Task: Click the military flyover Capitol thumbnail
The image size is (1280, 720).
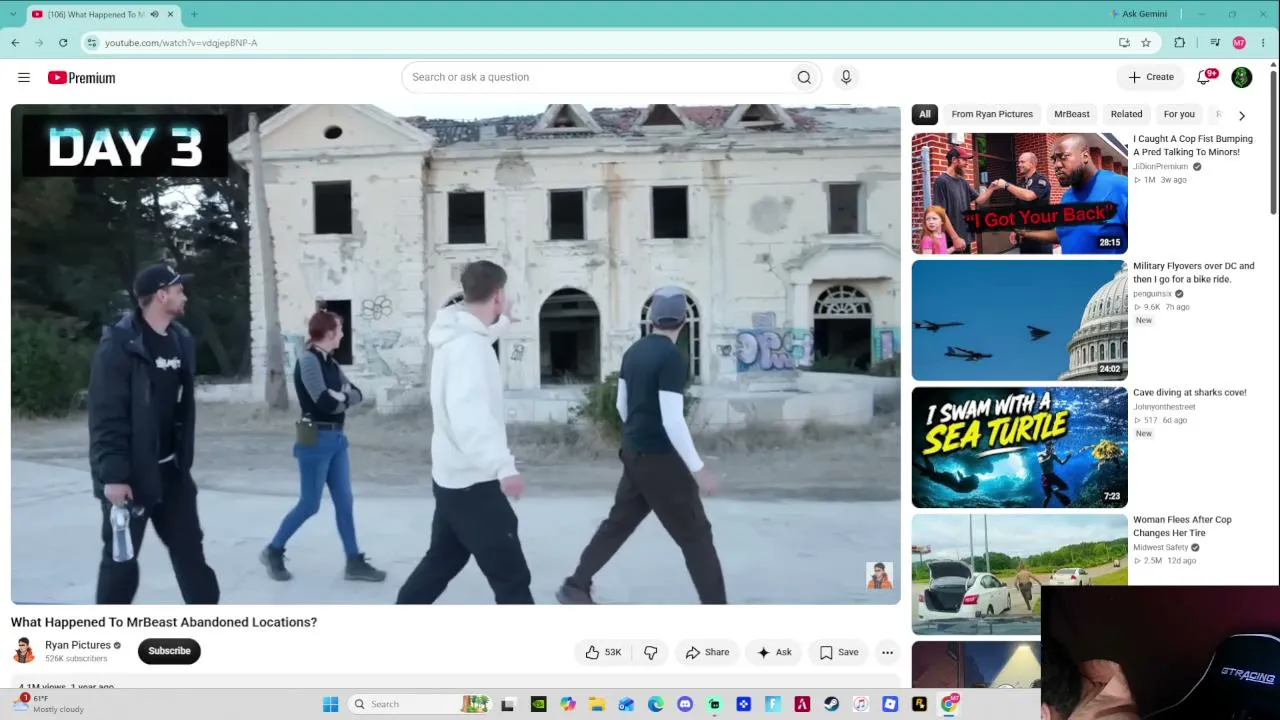Action: pos(1019,321)
